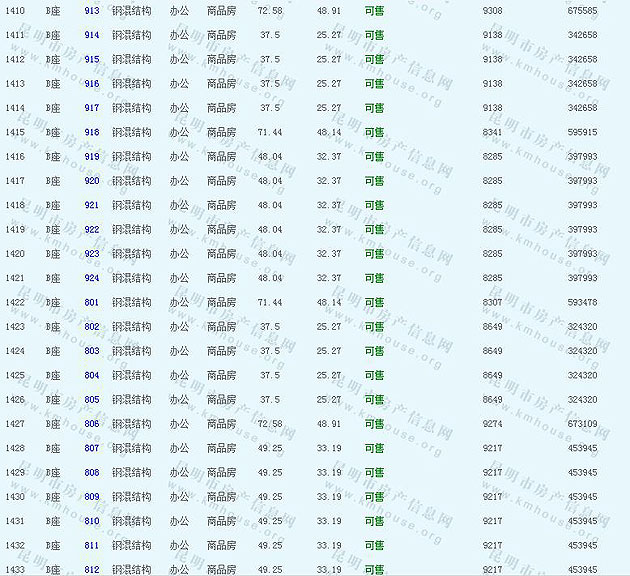The width and height of the screenshot is (630, 576).
Task: Click 可售 status in row 1415
Action: 374,132
